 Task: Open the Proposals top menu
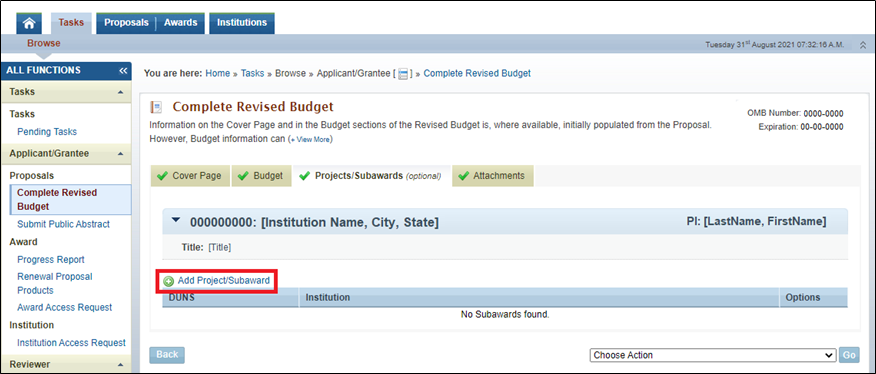(x=126, y=23)
